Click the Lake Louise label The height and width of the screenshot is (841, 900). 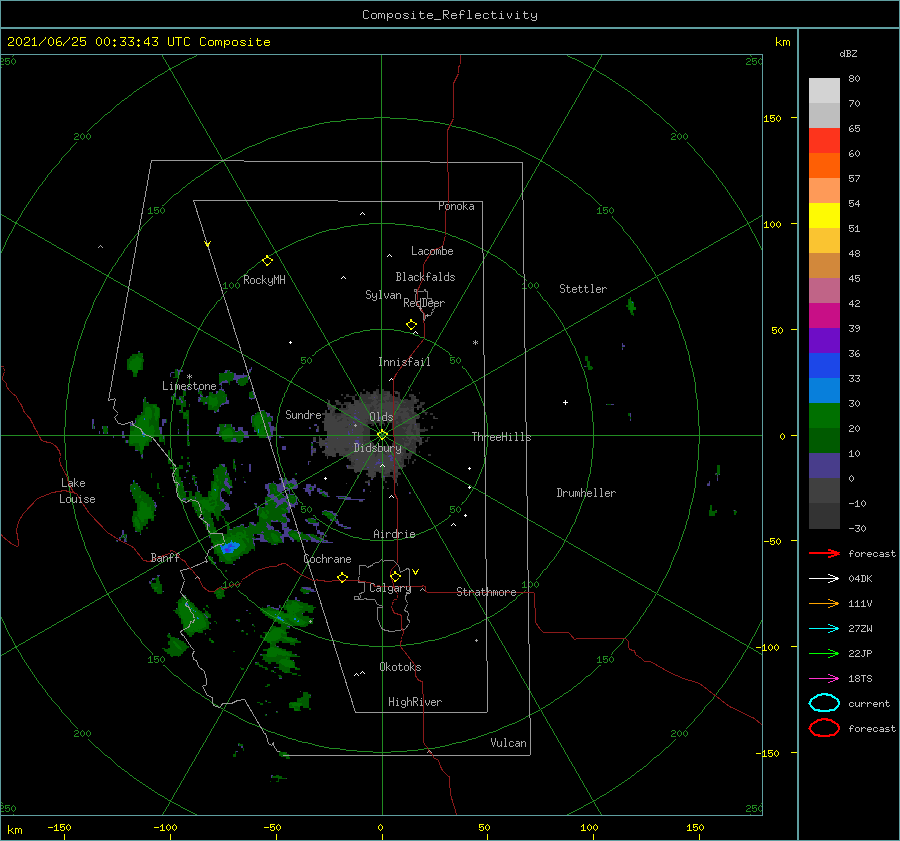pos(77,491)
